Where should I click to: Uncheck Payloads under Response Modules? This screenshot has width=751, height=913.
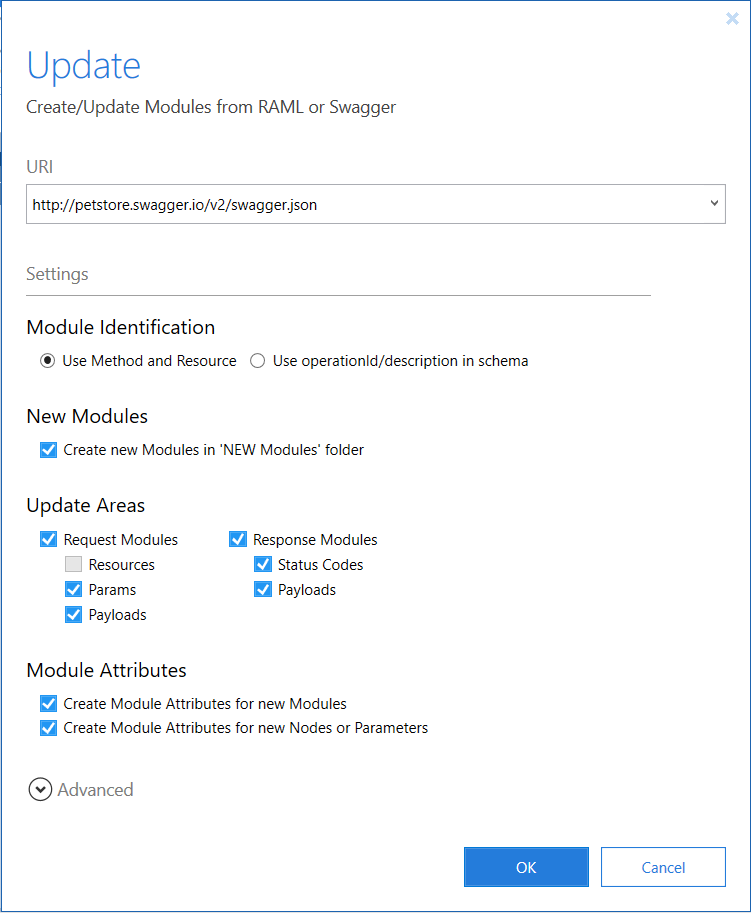pyautogui.click(x=263, y=590)
